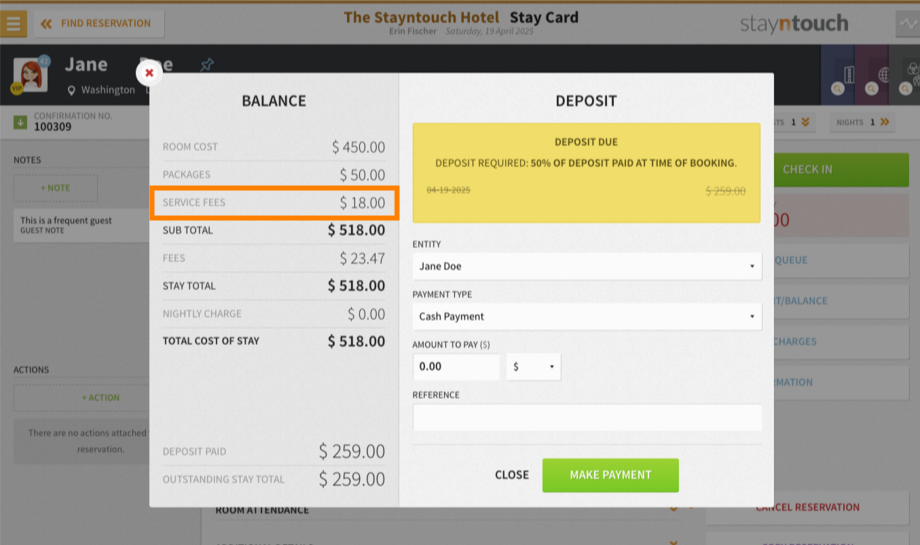Close the balance dialog with red X
This screenshot has width=920, height=545.
pos(149,73)
